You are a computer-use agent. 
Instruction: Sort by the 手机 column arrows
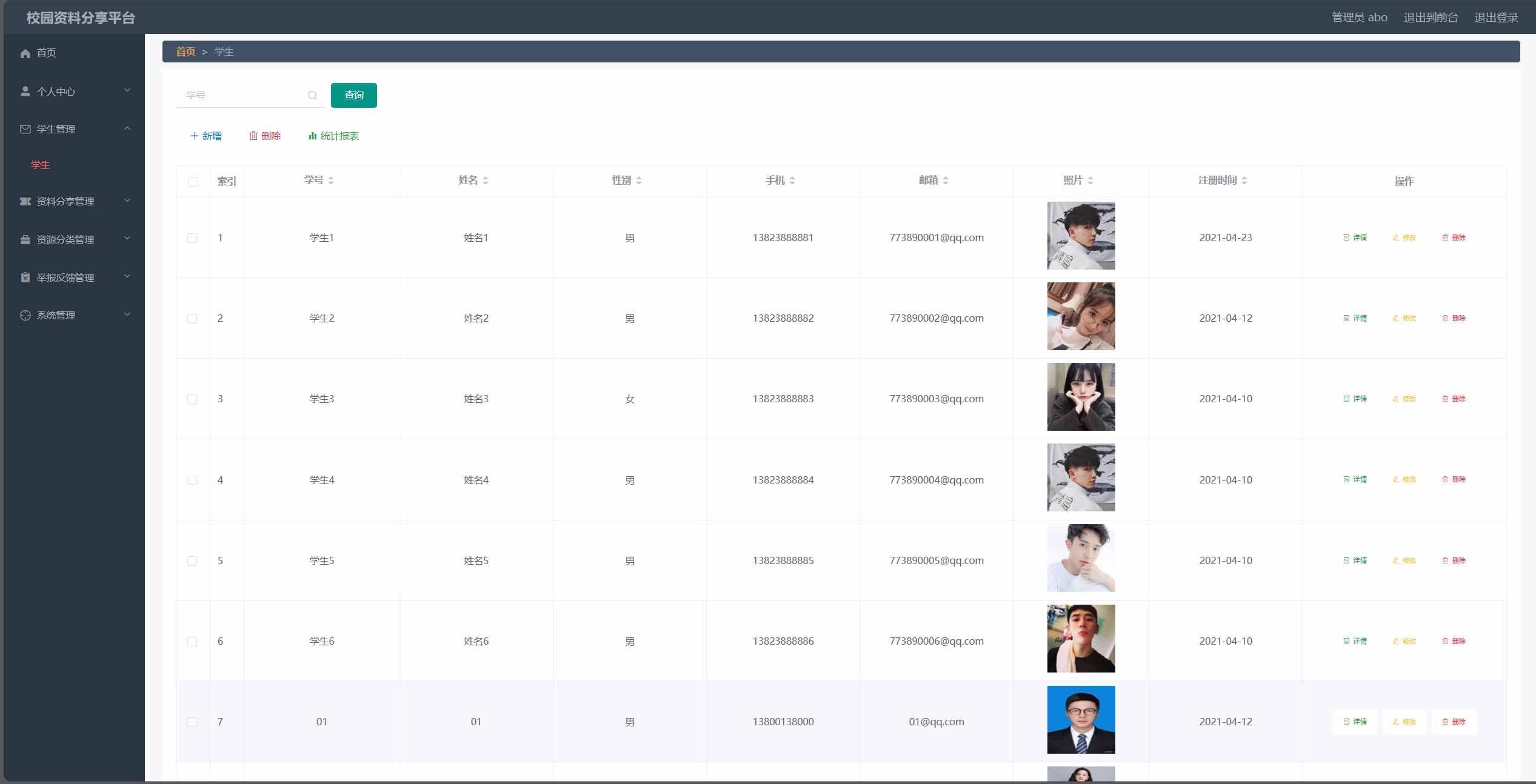(792, 181)
